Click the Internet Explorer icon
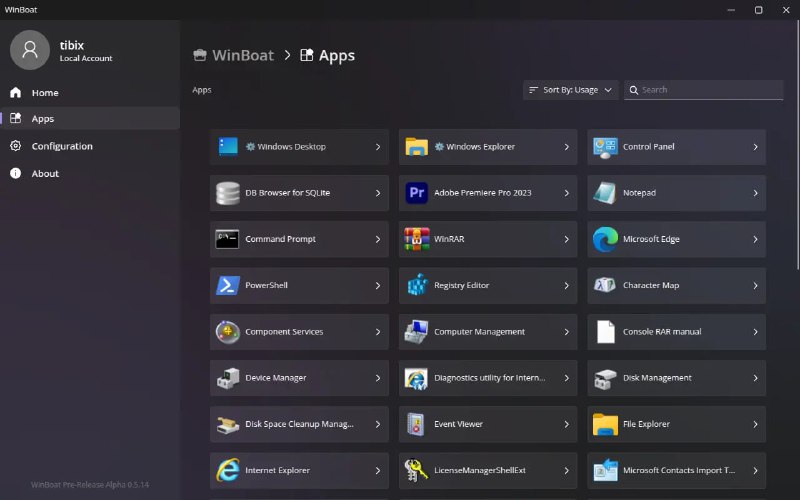This screenshot has height=500, width=800. [228, 470]
